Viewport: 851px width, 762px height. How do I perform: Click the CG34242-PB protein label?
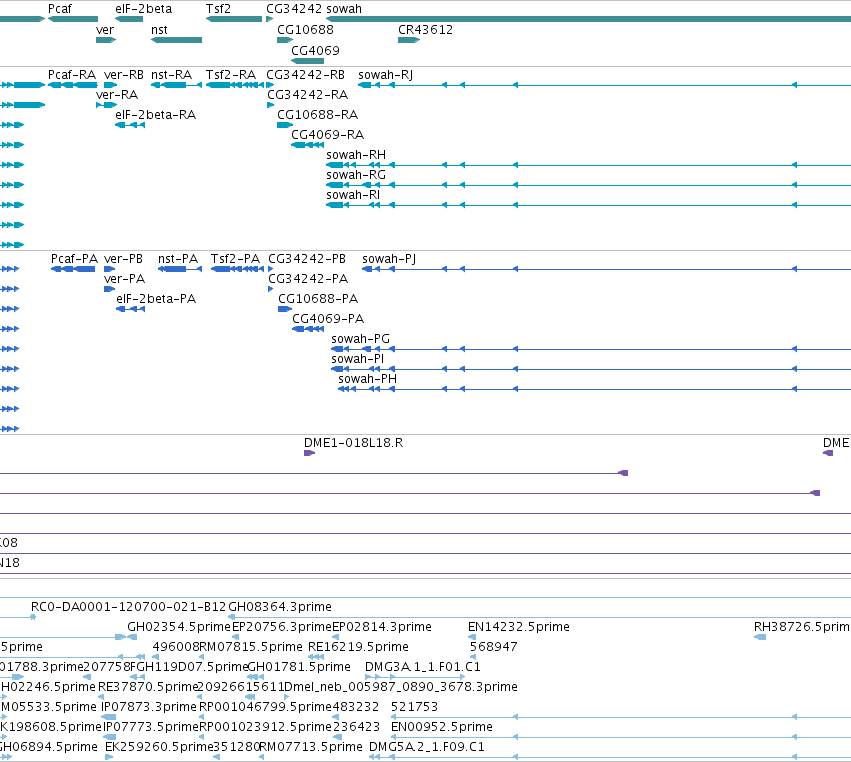click(x=307, y=259)
